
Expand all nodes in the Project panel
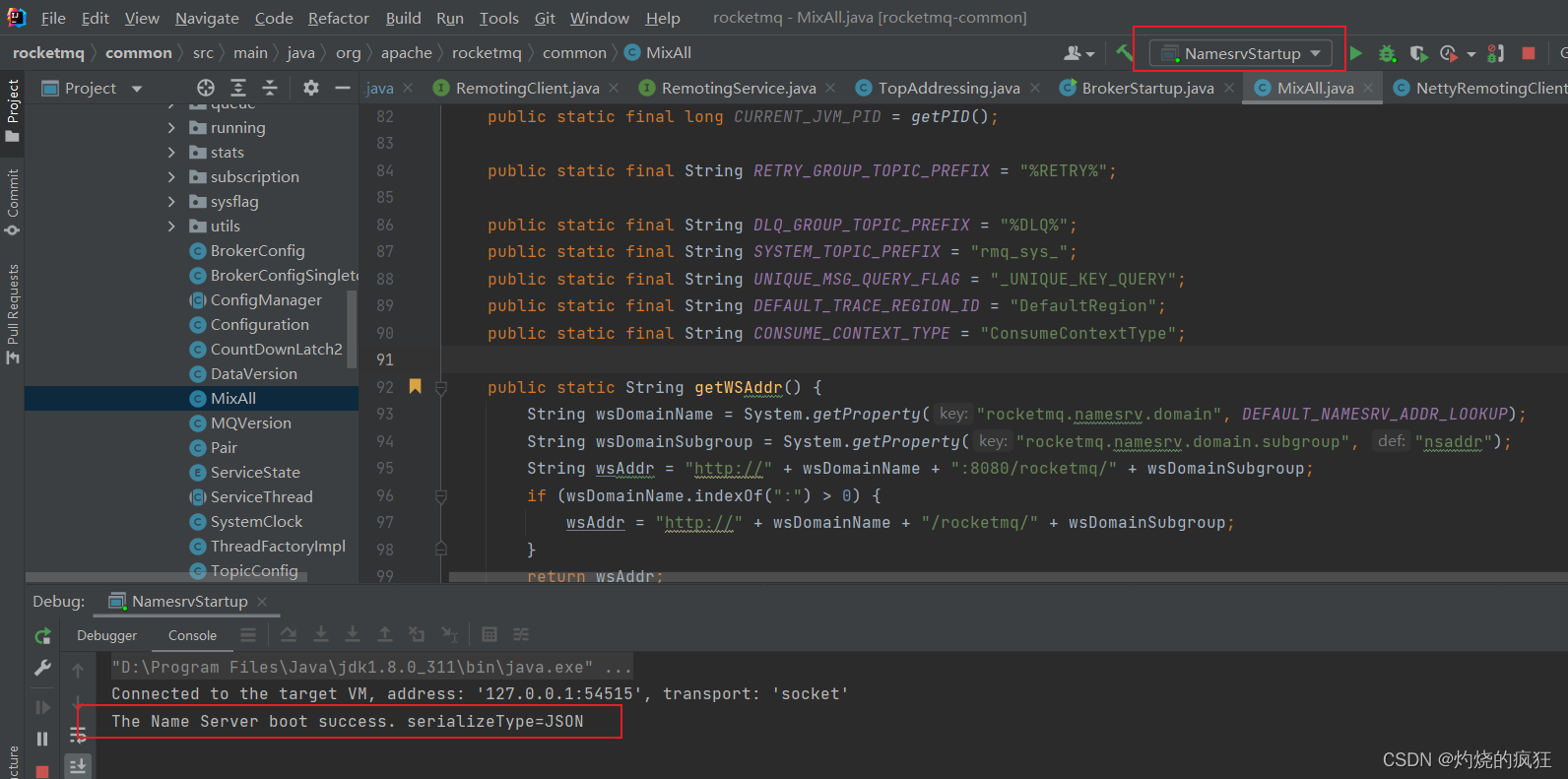point(238,88)
